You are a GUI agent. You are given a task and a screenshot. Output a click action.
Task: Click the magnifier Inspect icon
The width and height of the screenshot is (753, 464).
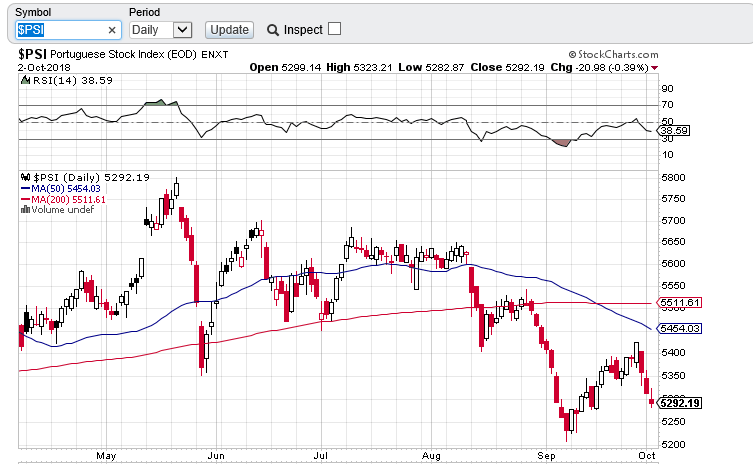(273, 30)
